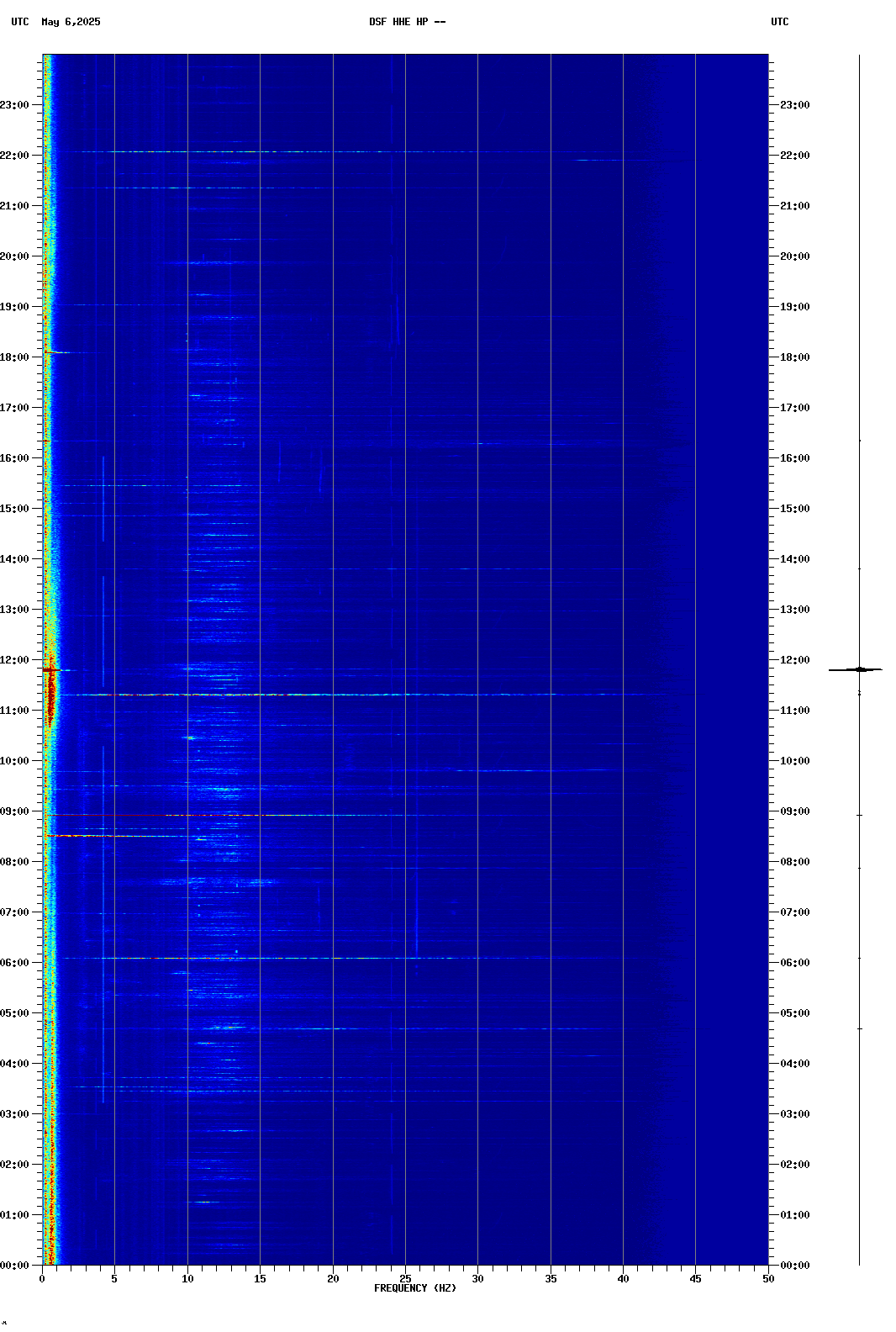Click "17:00" on the left time axis
896x1332 pixels.
[x=14, y=408]
